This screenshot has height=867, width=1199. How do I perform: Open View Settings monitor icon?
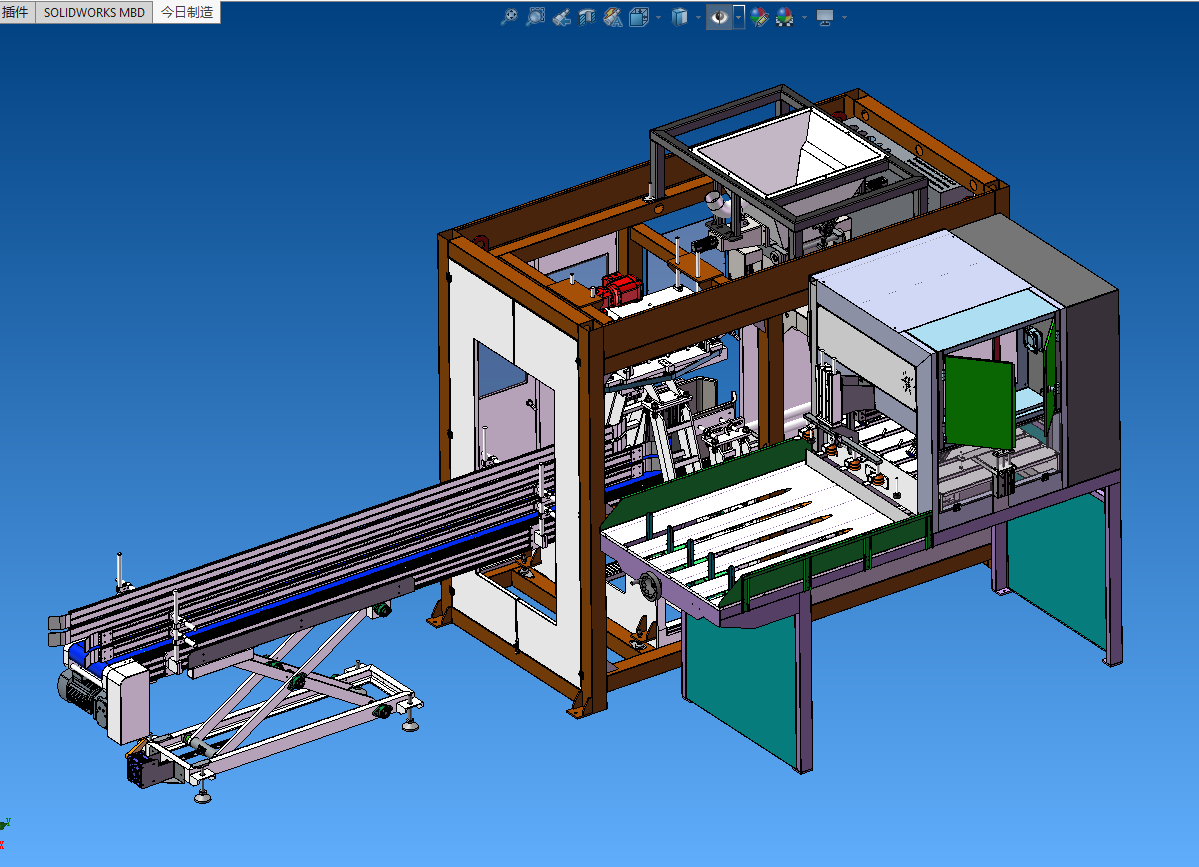(x=825, y=17)
